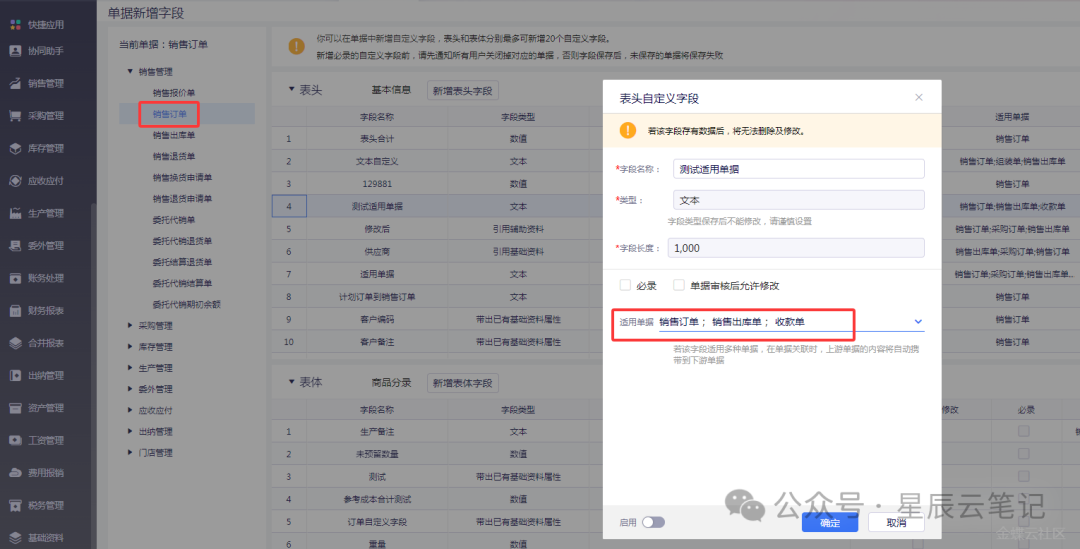Click the 销售管理 sidebar icon
1080x549 pixels.
point(15,83)
